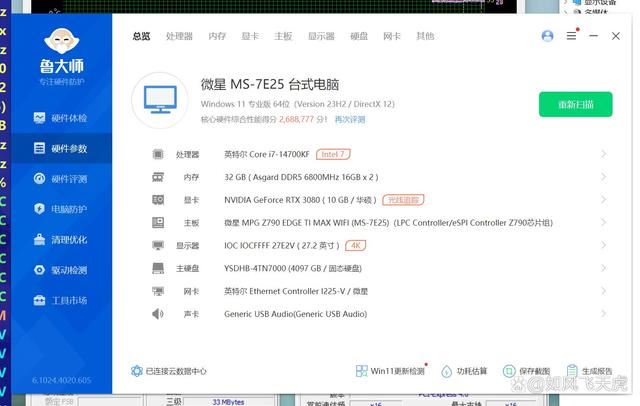Click 保存截图 at the bottom

[526, 371]
